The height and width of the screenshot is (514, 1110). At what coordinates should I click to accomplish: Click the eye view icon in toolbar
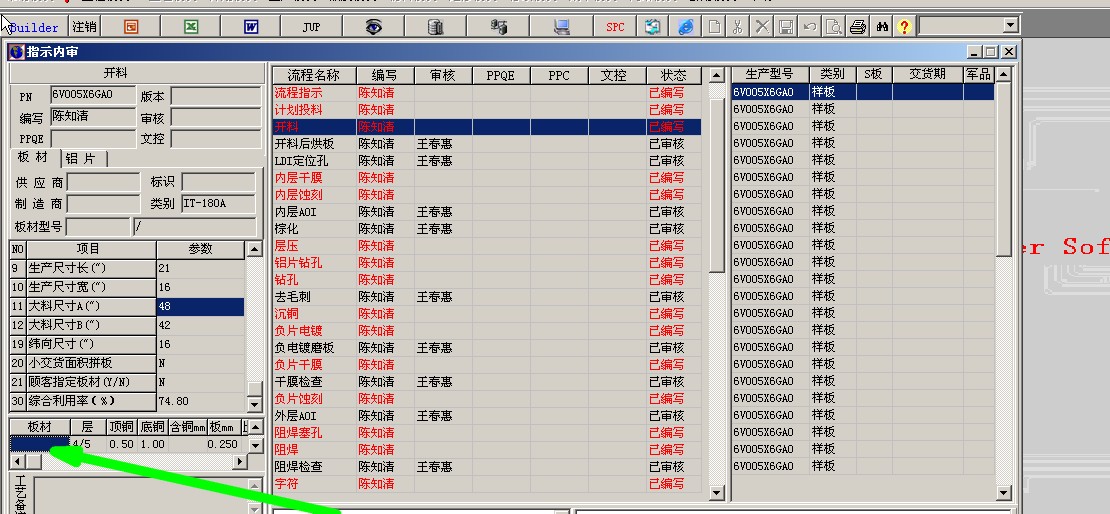pos(373,27)
